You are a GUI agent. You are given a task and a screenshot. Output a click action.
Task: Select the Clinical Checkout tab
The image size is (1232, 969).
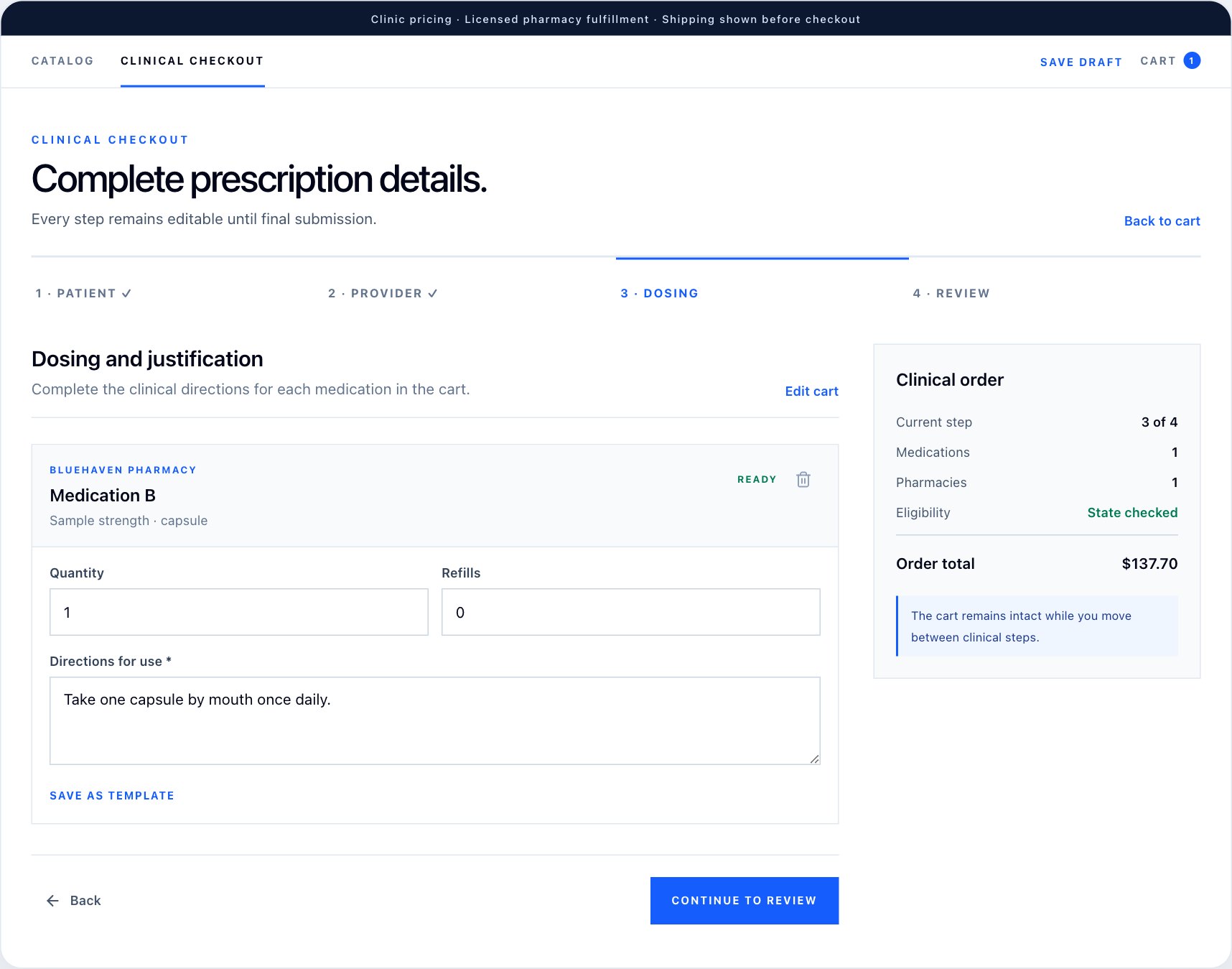tap(192, 61)
